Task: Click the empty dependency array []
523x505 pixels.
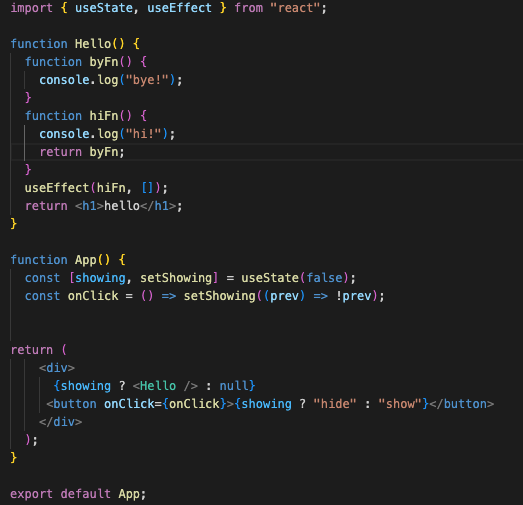Action: coord(147,188)
